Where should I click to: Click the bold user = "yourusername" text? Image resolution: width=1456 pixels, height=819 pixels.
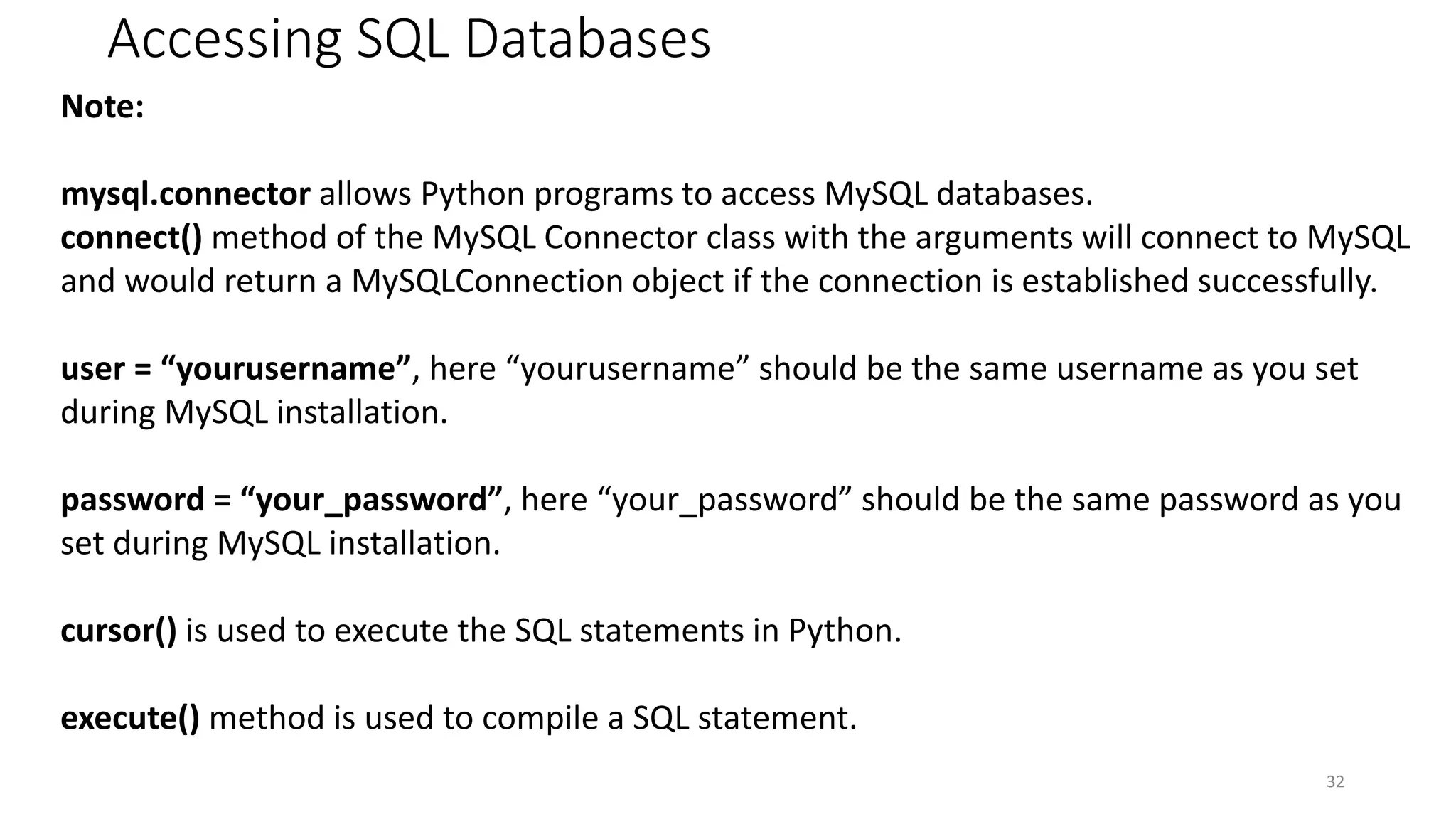pos(236,369)
